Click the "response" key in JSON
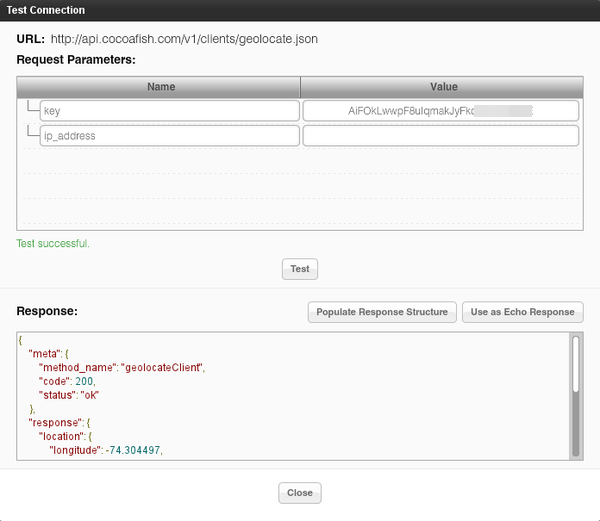The width and height of the screenshot is (600, 521). (56, 423)
